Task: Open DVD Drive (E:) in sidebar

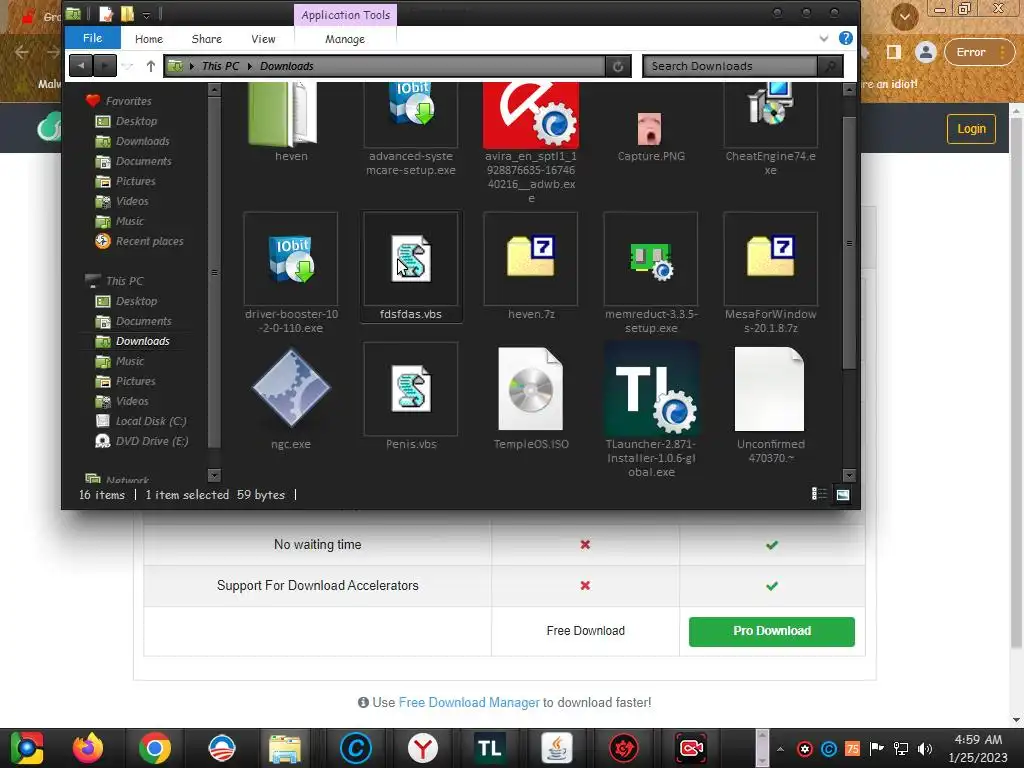Action: tap(152, 441)
